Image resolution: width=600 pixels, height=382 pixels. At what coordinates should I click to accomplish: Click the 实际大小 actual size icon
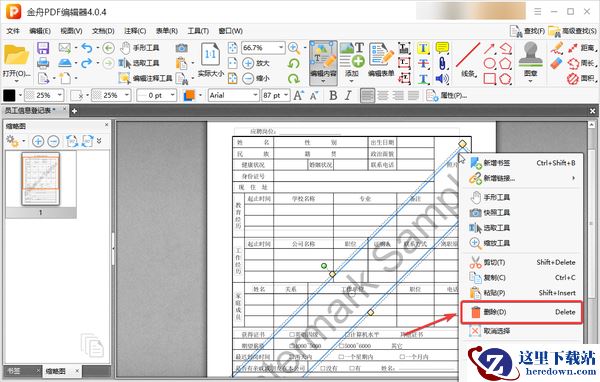tap(210, 60)
